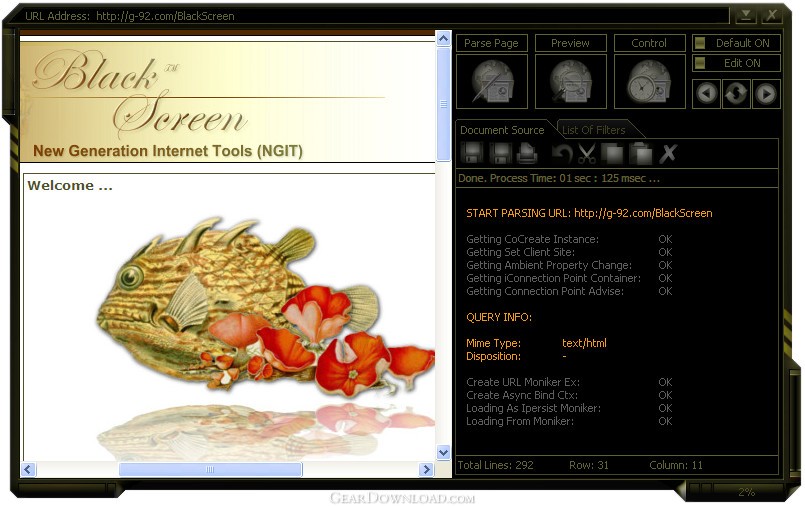Open the List Of Filters tab
Screen dimensions: 805x506
593,130
